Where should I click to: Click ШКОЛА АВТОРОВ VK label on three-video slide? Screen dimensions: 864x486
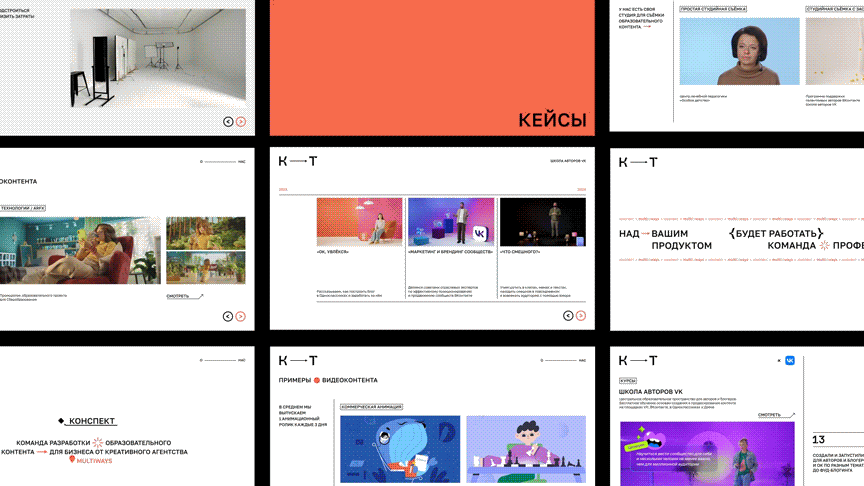pos(568,161)
